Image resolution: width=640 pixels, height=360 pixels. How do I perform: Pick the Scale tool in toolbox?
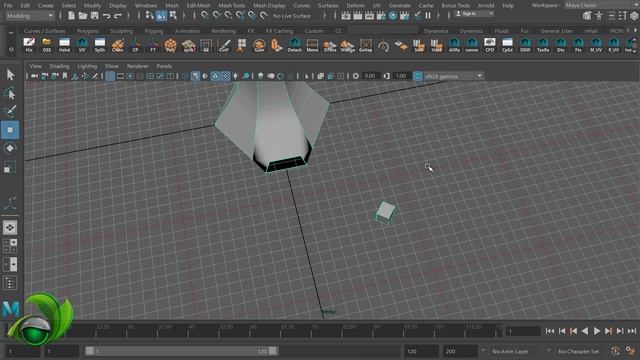(x=10, y=167)
